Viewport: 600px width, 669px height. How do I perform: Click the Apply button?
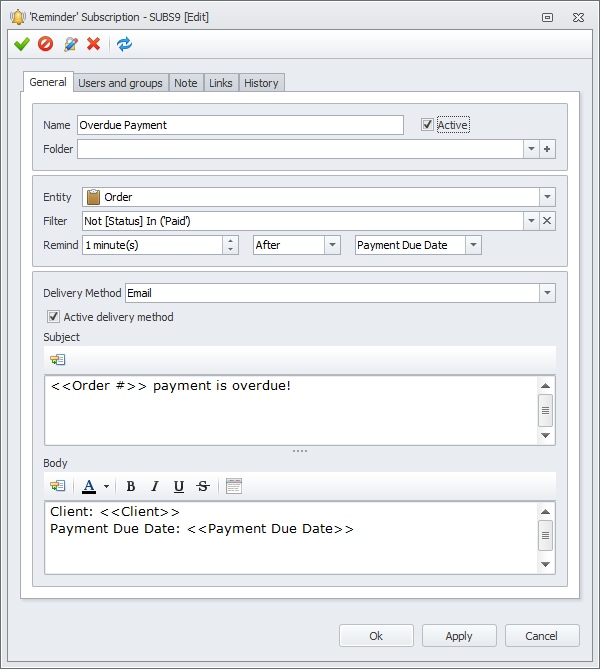[459, 636]
